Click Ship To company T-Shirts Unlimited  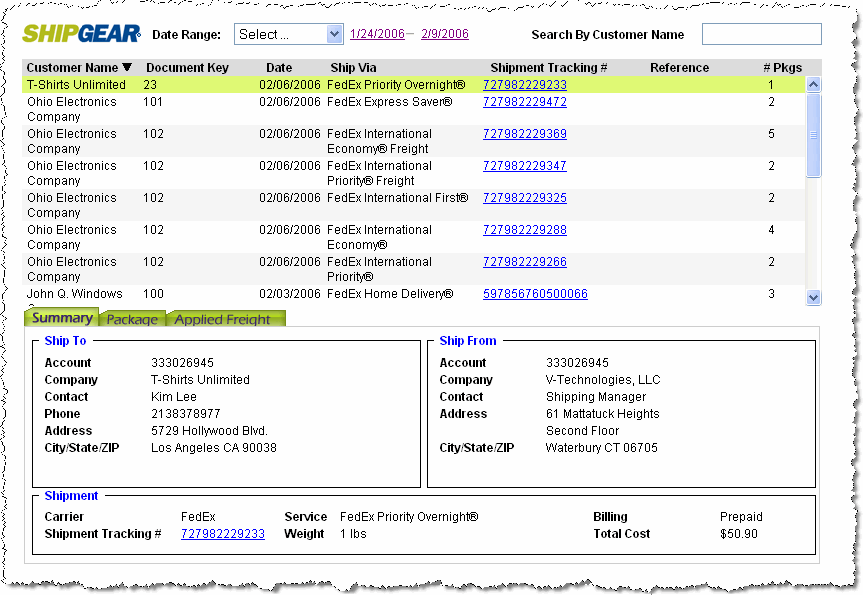200,380
